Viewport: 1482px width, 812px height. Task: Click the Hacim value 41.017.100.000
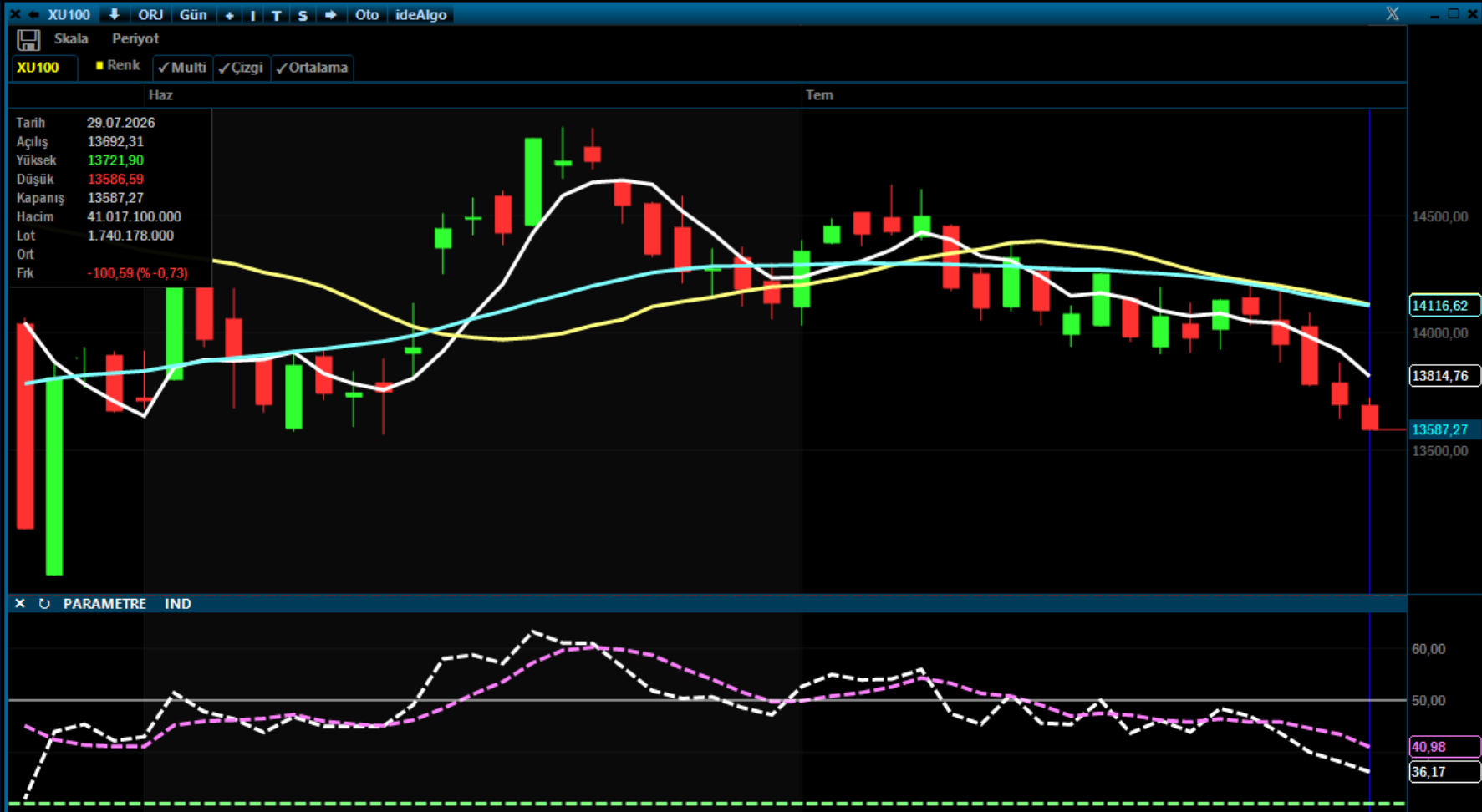coord(134,217)
